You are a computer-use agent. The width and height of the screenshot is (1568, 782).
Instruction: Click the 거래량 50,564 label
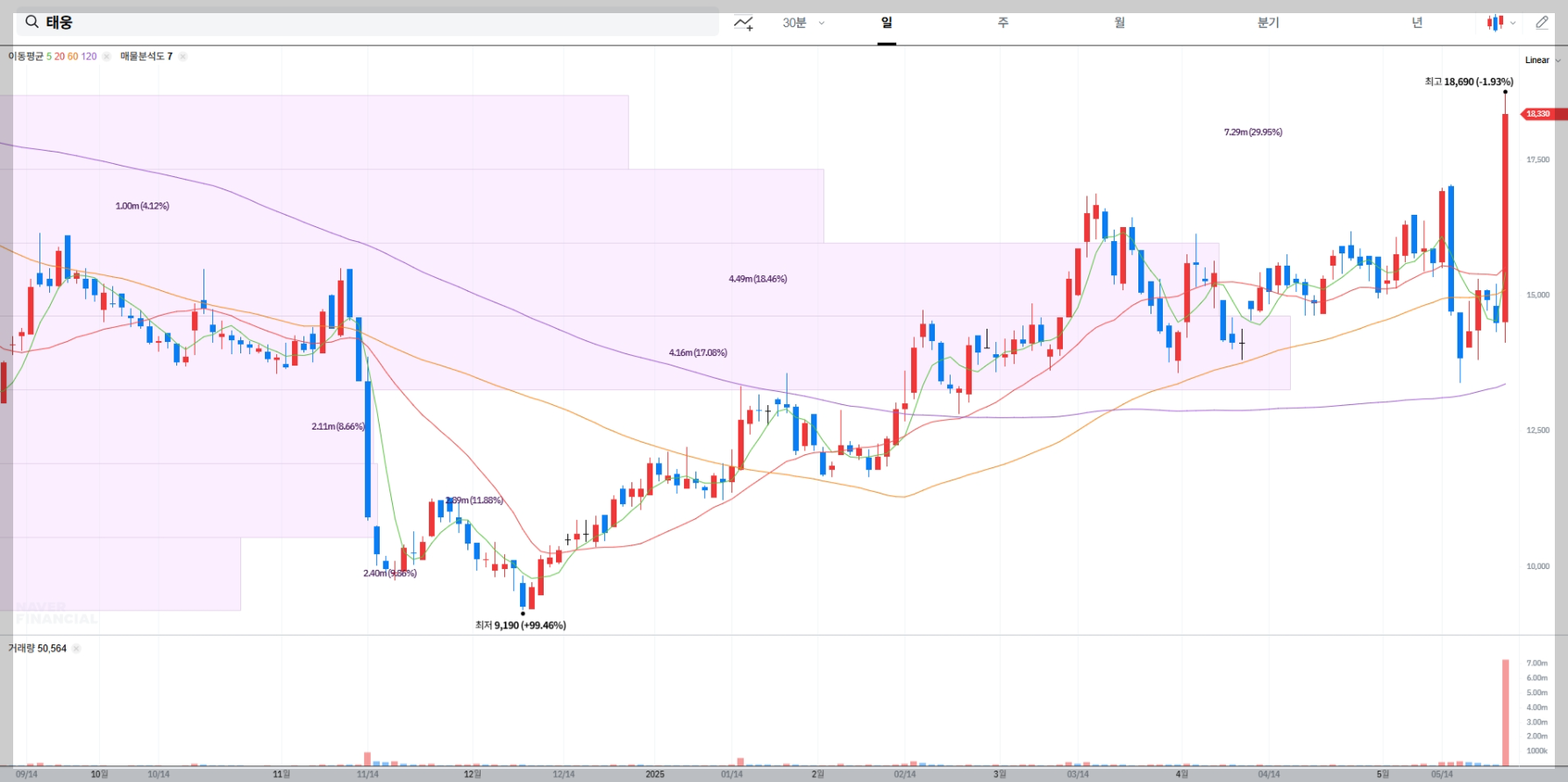click(x=37, y=649)
